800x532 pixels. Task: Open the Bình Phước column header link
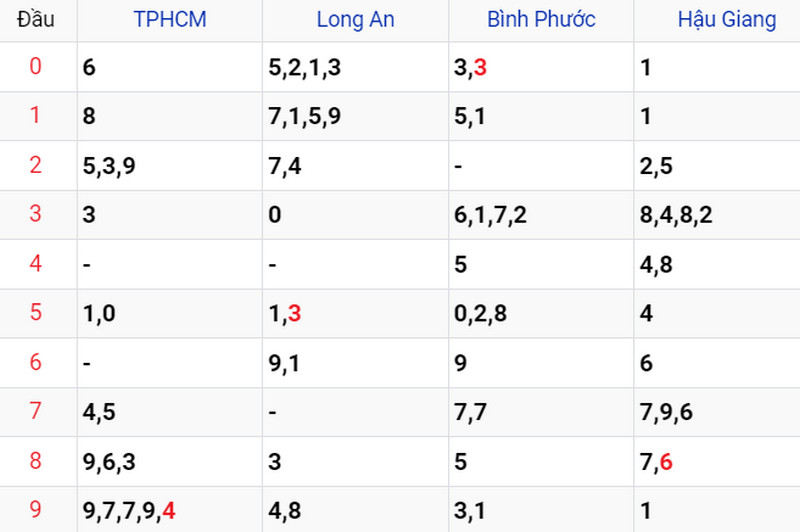tap(541, 19)
